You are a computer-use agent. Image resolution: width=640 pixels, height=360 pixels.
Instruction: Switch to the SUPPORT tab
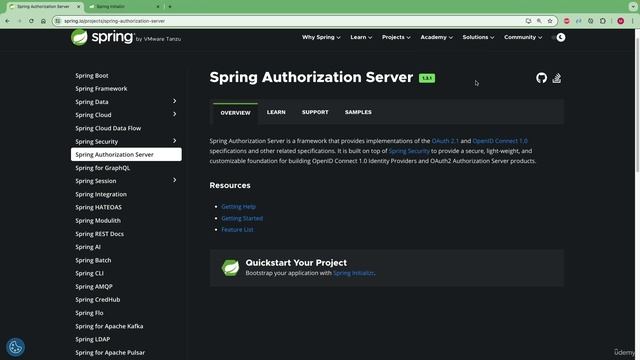(315, 112)
